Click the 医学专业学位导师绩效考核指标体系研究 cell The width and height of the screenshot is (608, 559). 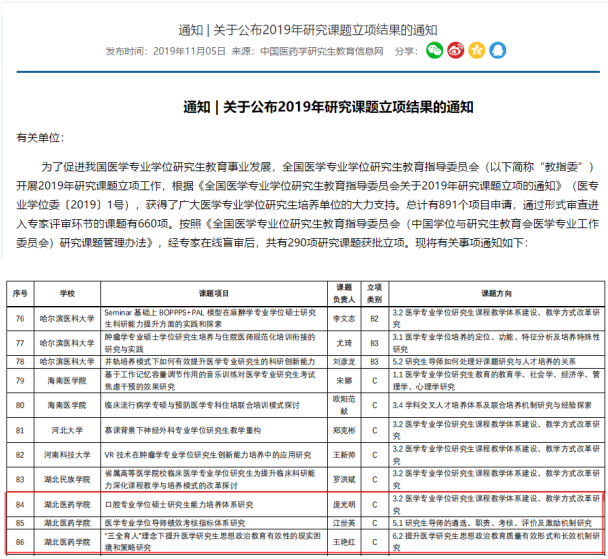tap(214, 523)
